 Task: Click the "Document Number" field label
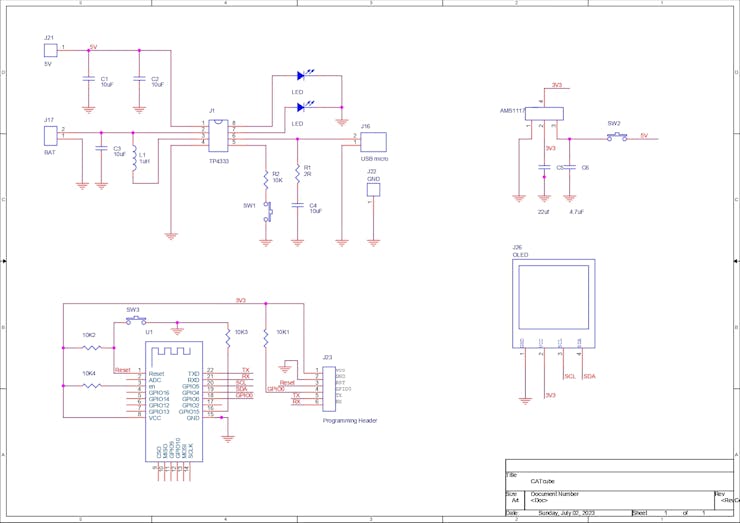click(x=555, y=494)
